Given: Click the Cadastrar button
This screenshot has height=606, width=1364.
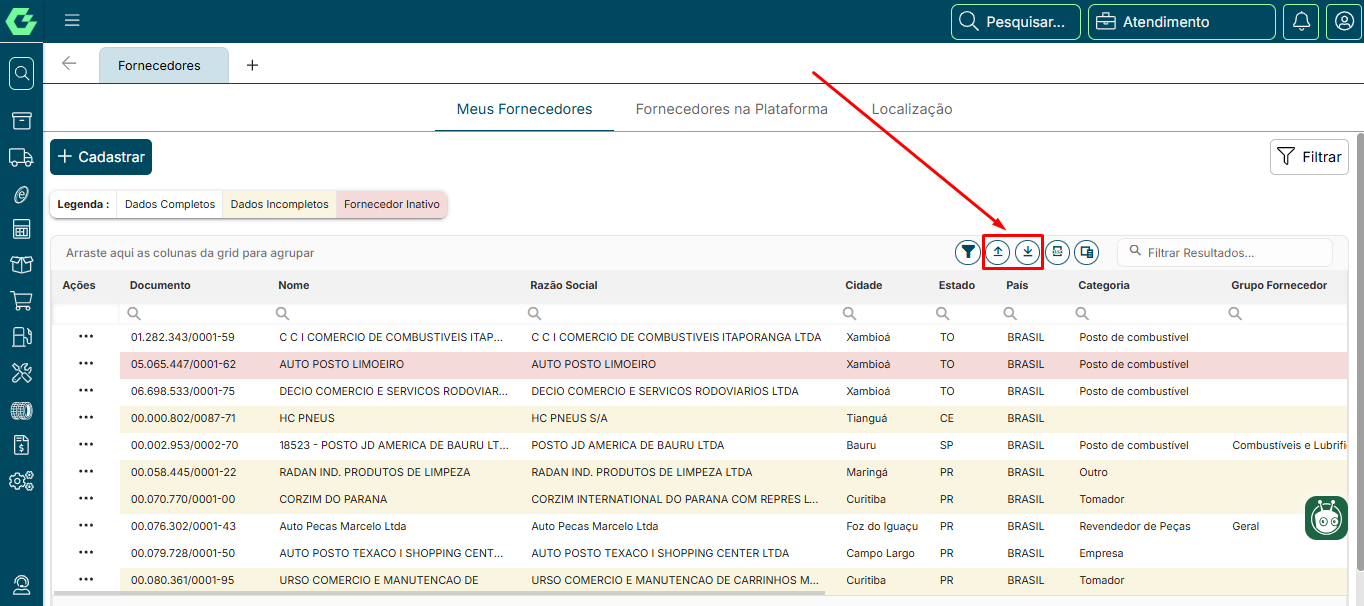Looking at the screenshot, I should [x=101, y=157].
